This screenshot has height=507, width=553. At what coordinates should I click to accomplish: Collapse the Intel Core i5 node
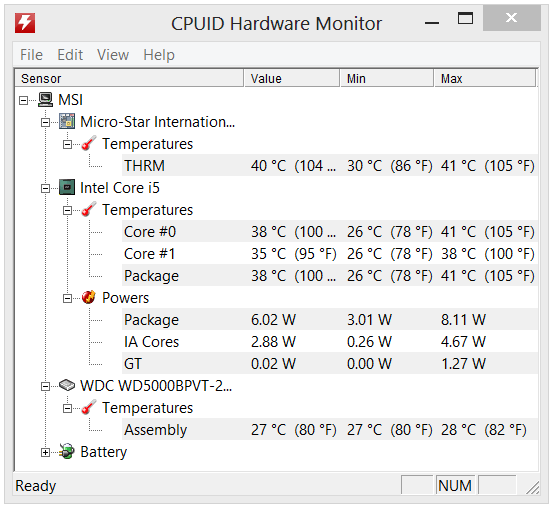(x=45, y=189)
